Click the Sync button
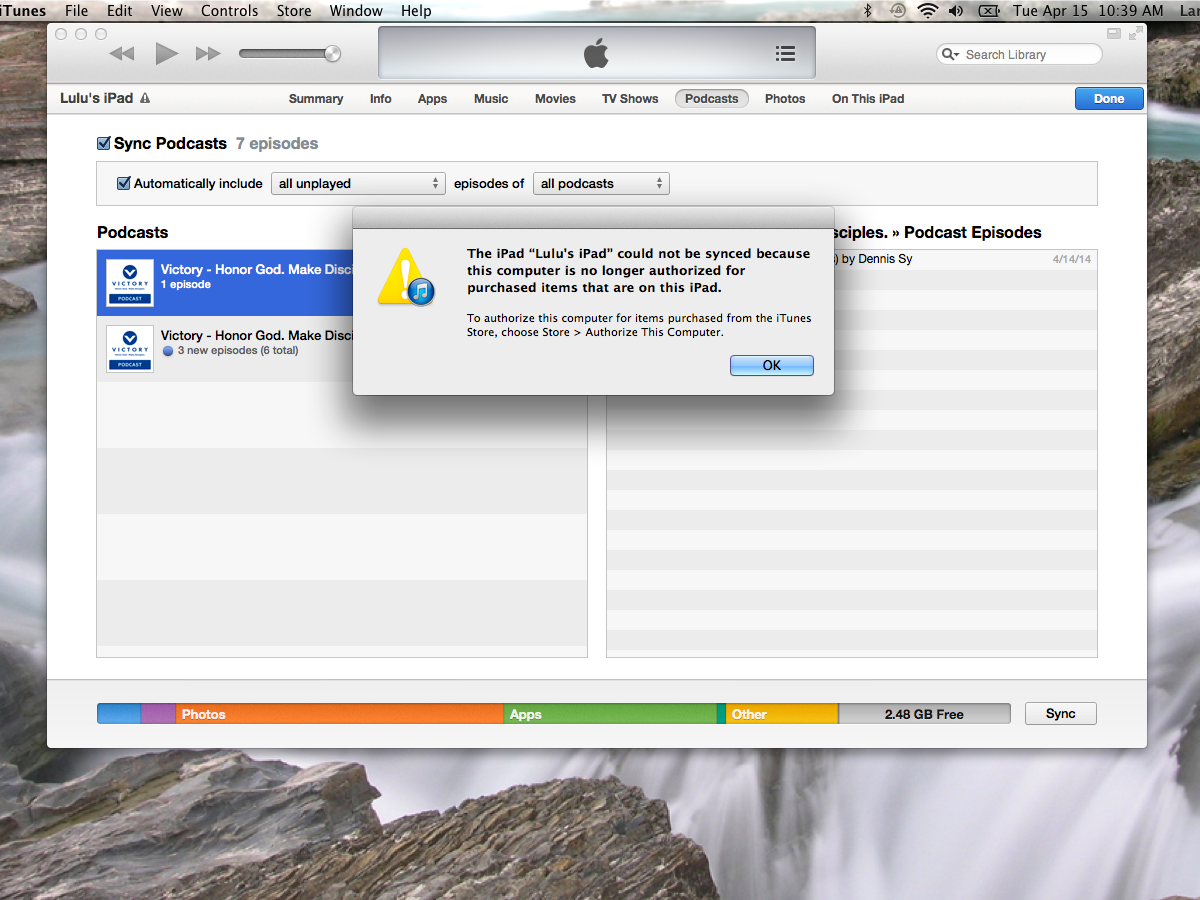1200x900 pixels. [1061, 714]
